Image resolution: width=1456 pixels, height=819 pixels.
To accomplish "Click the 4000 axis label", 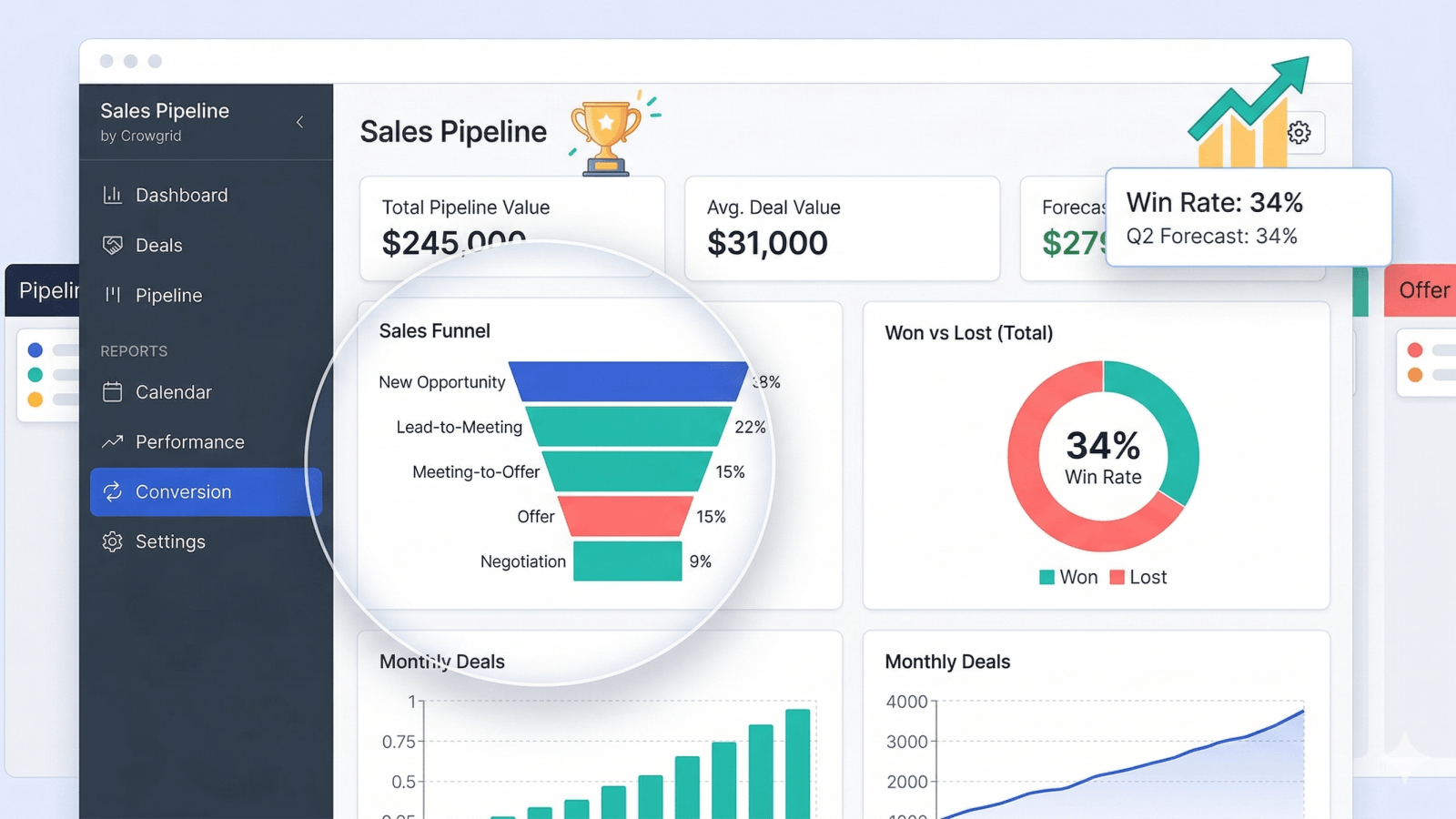I will tap(906, 702).
